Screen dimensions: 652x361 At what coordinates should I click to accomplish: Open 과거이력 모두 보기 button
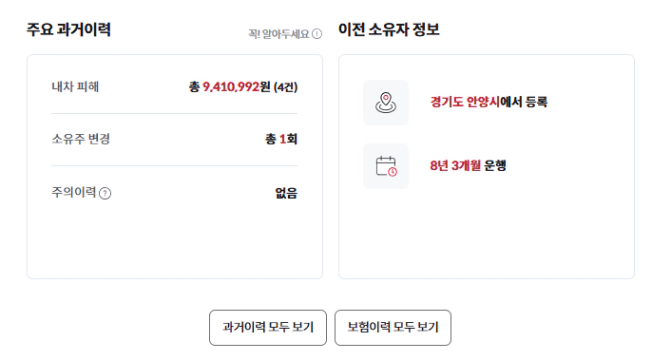click(268, 328)
